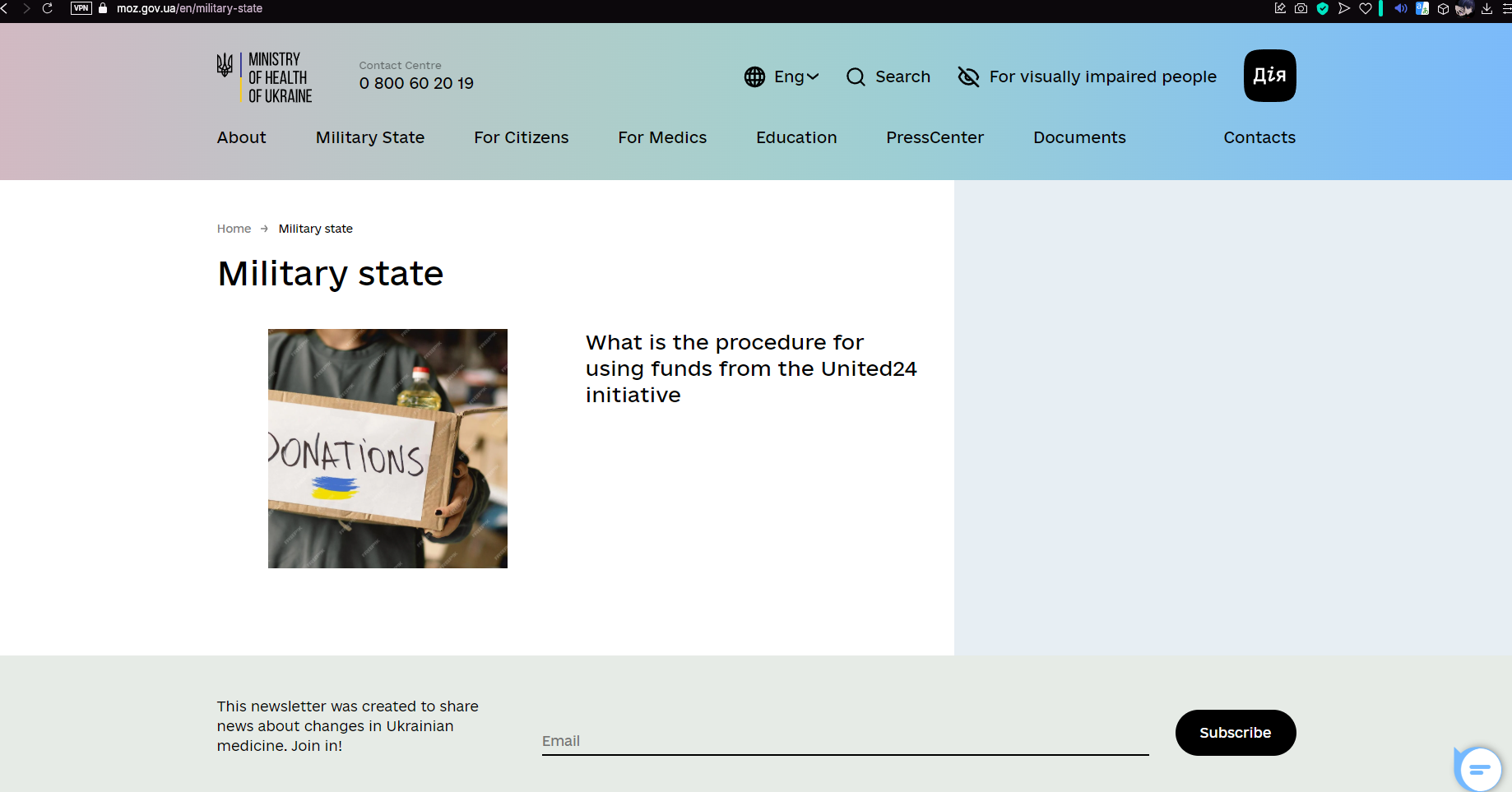
Task: Open the United24 funds procedure article link
Action: pos(750,368)
